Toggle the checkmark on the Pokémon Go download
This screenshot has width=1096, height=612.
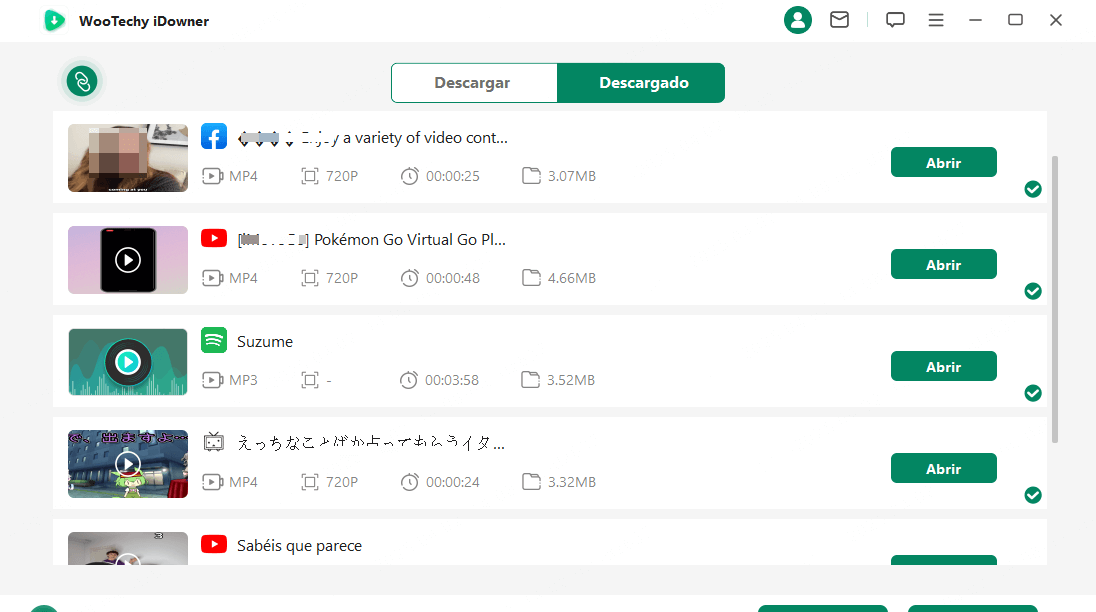coord(1033,291)
